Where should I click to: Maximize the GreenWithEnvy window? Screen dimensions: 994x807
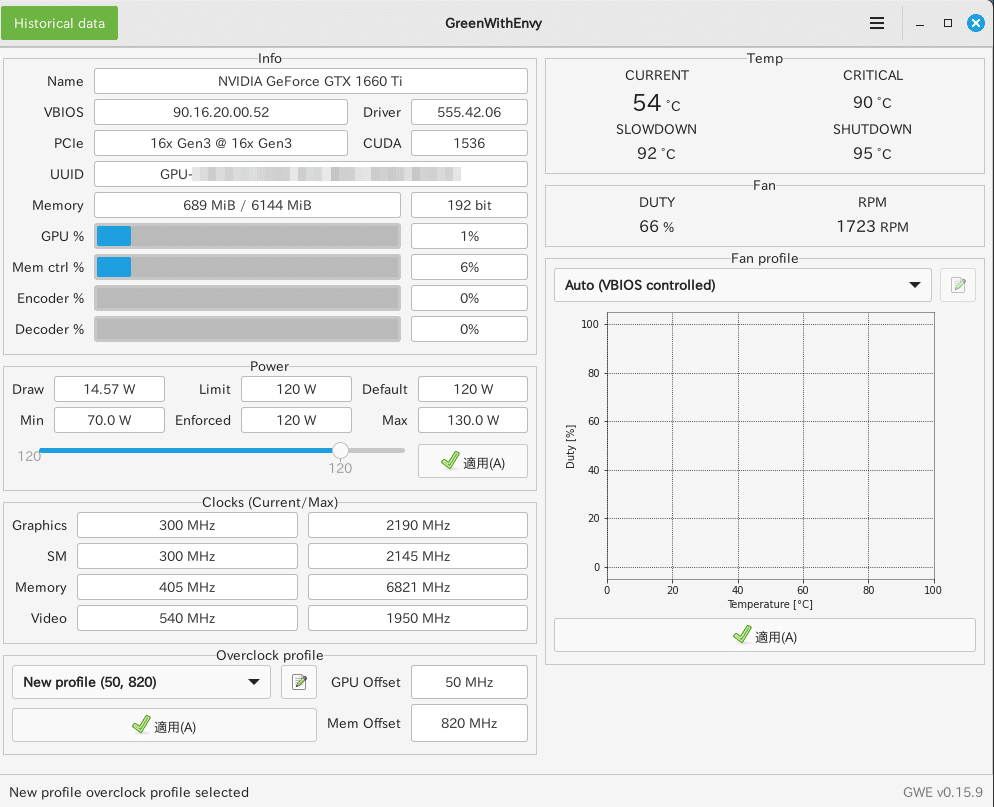click(x=948, y=23)
